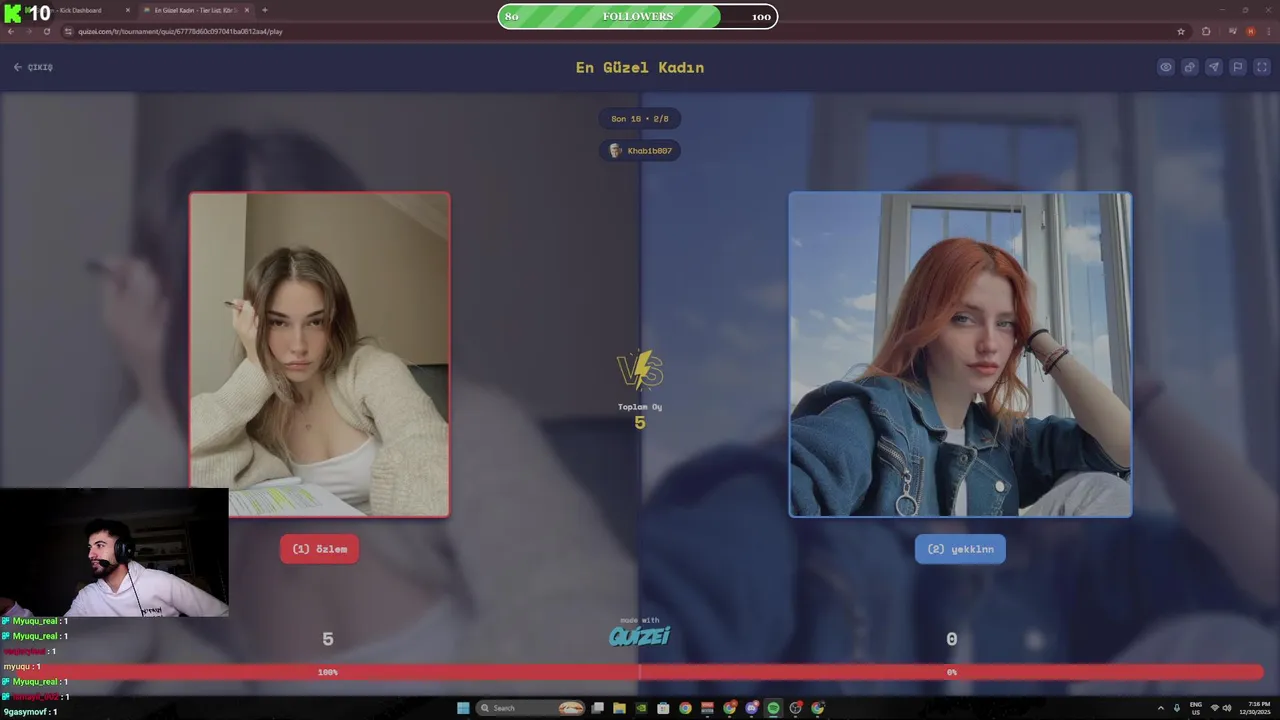This screenshot has width=1280, height=720.
Task: Close the En Güzel Kadın tab
Action: [247, 10]
